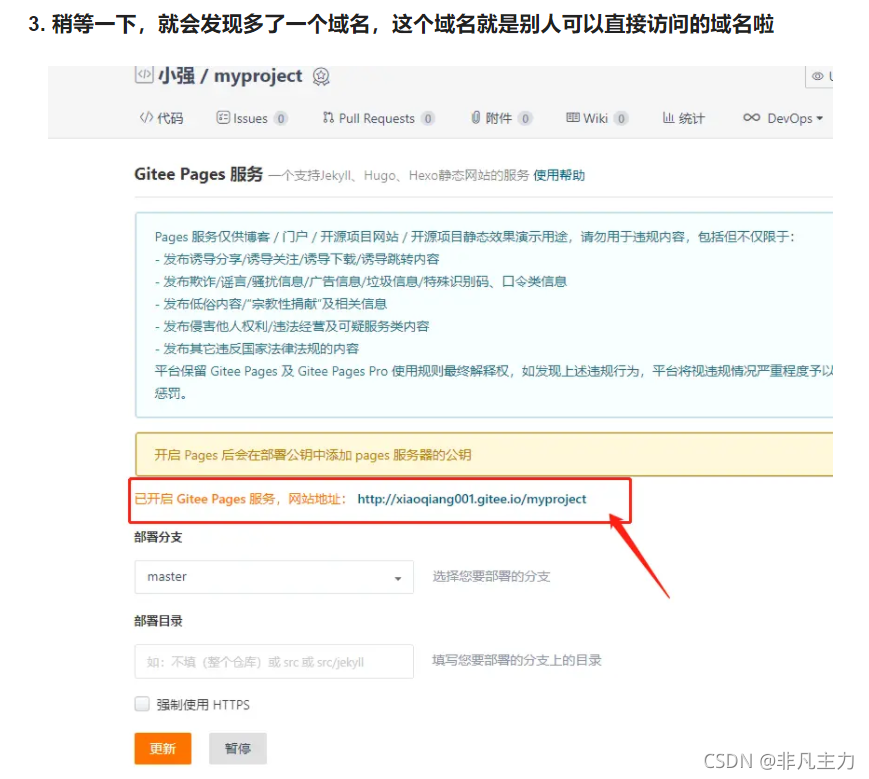Click the orange 更新 button

click(162, 749)
